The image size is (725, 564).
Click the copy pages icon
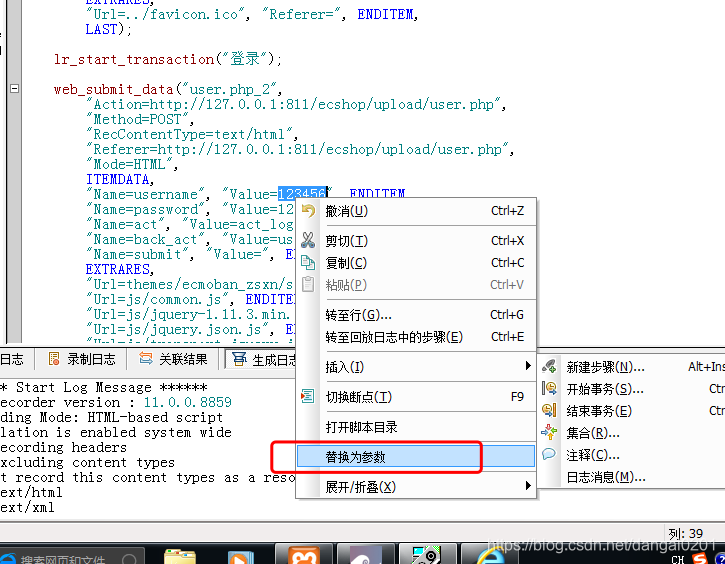[x=308, y=263]
